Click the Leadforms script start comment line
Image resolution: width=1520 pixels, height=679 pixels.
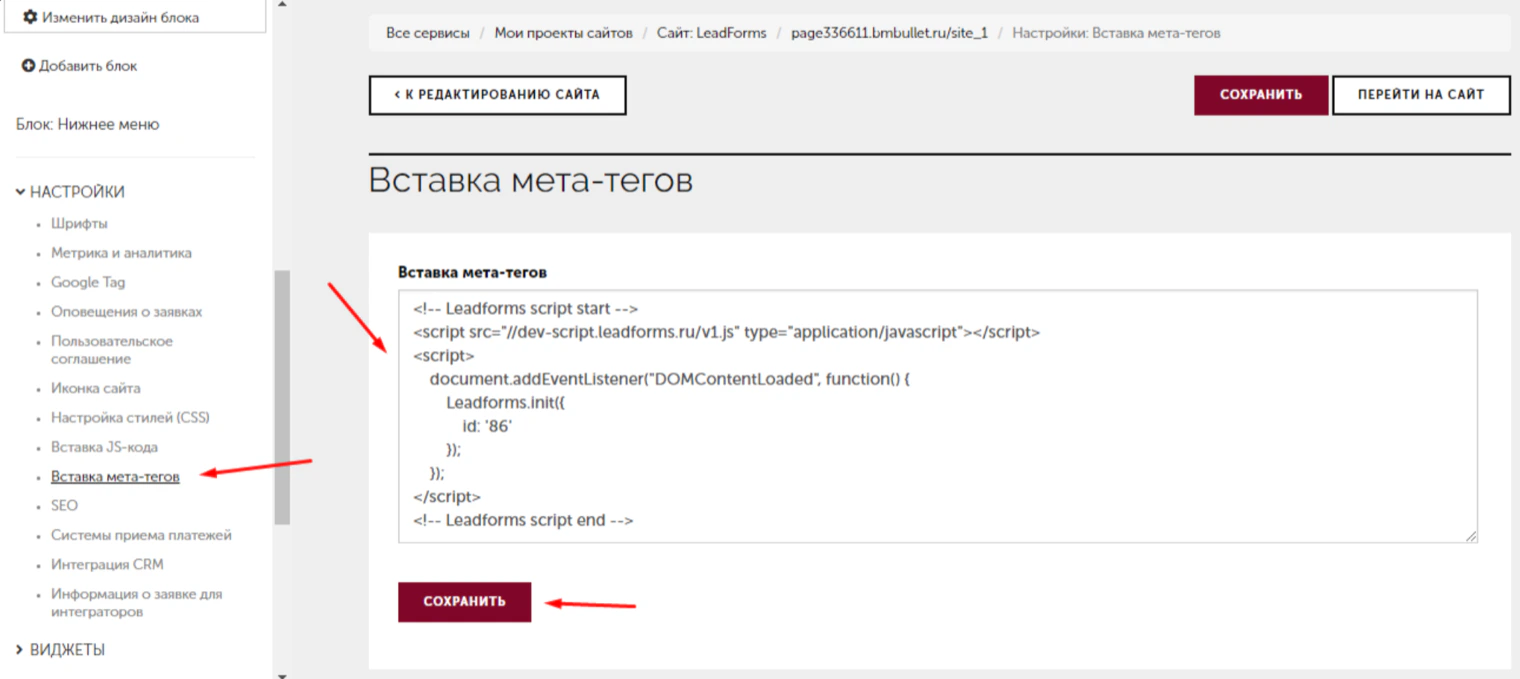click(525, 309)
